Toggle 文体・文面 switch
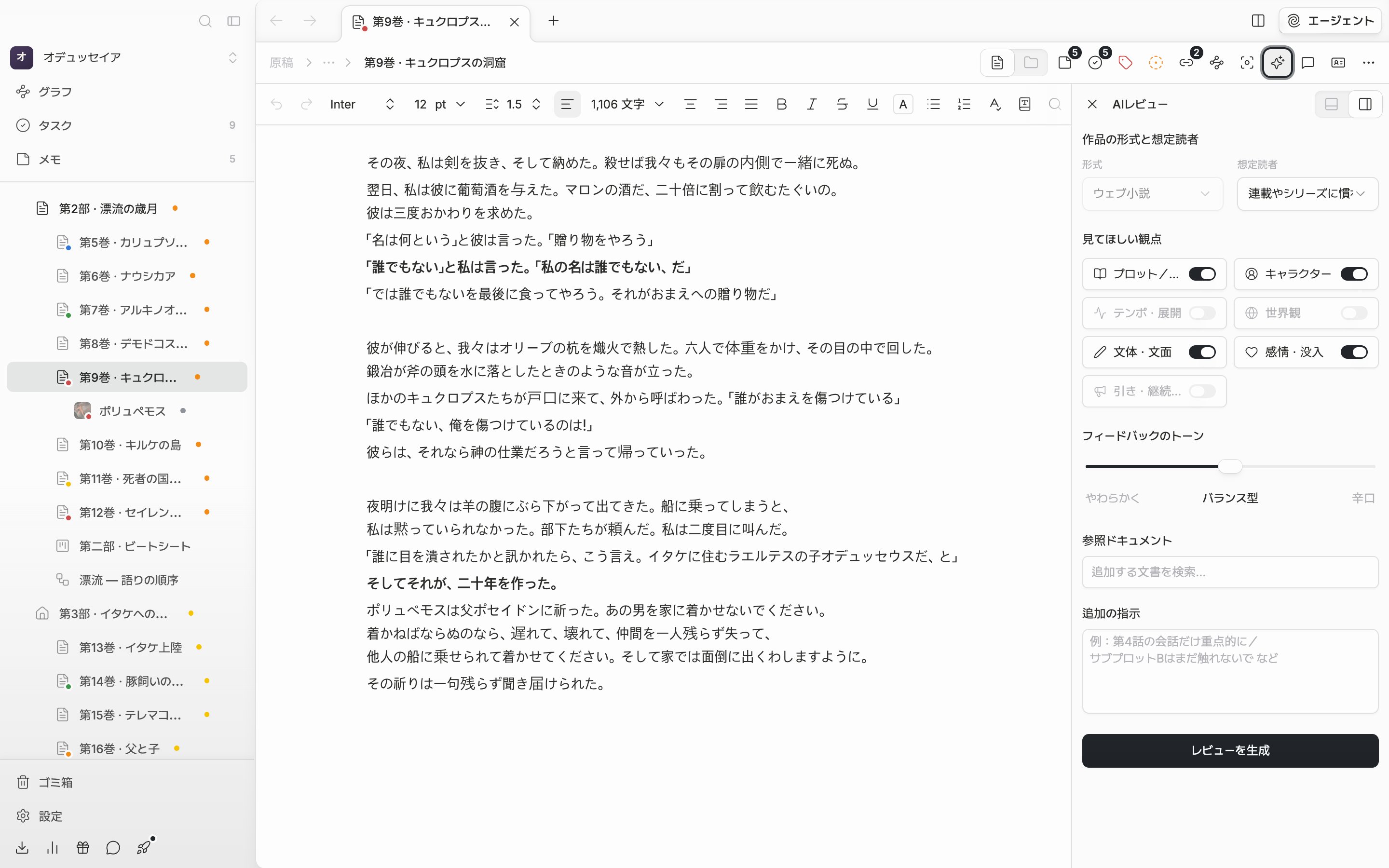This screenshot has height=868, width=1389. [x=1202, y=352]
